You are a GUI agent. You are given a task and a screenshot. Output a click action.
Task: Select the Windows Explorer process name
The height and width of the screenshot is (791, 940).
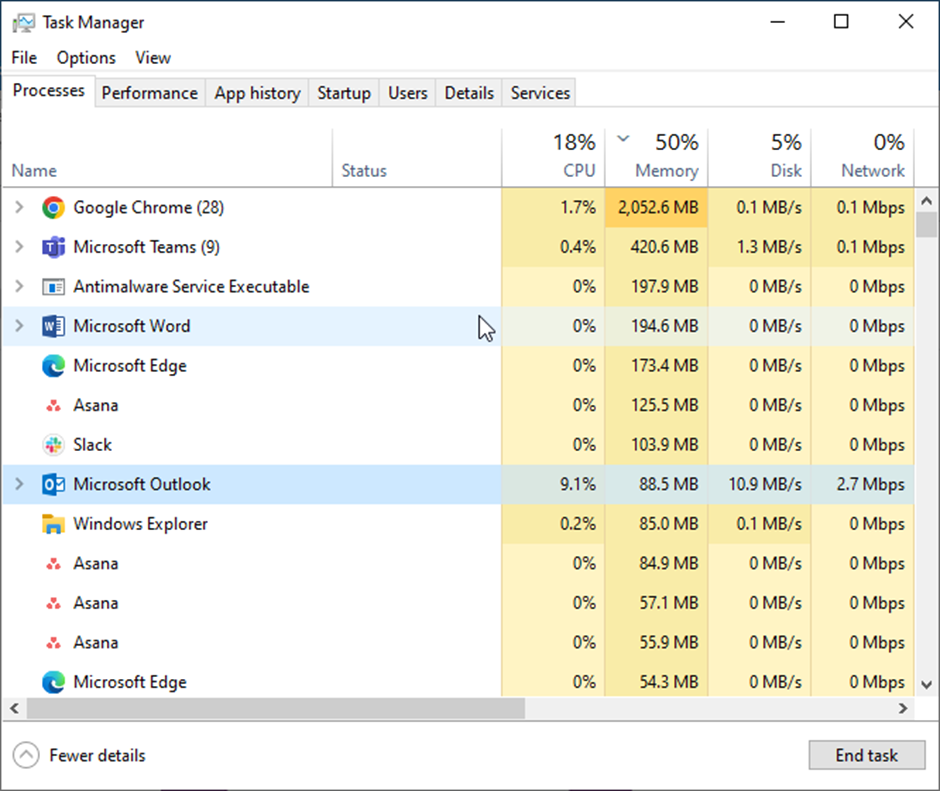pyautogui.click(x=140, y=524)
